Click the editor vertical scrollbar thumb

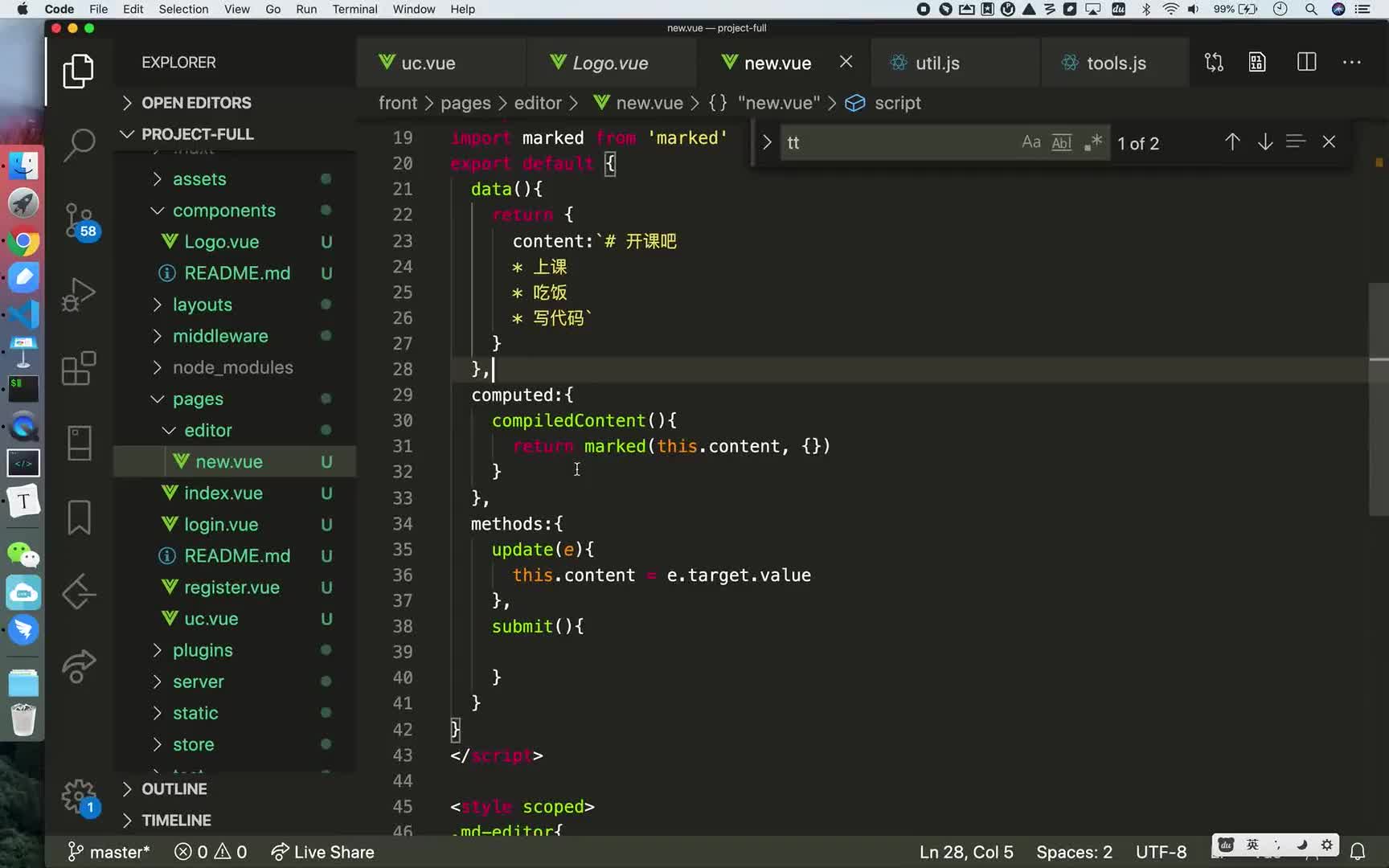(1379, 399)
